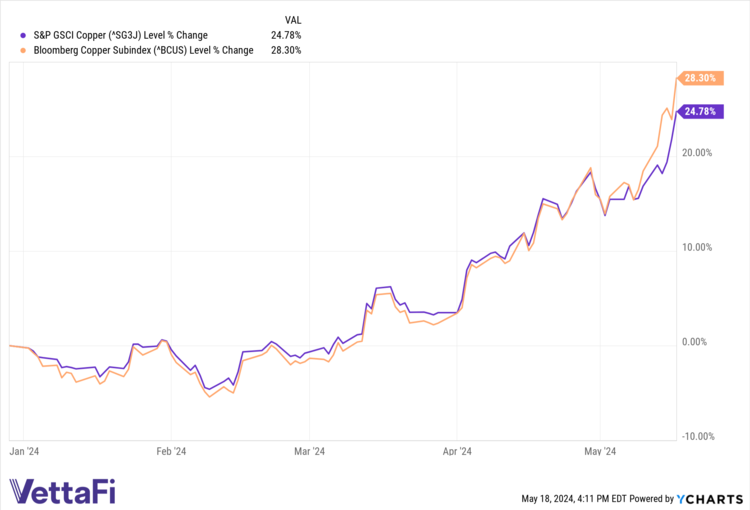Click the Mar '24 x-axis label

[309, 452]
